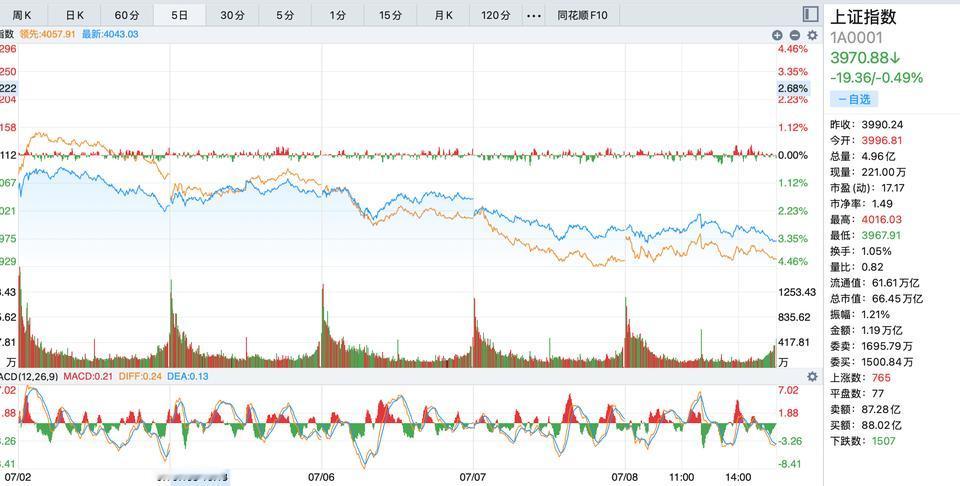Switch to 周K tab
Viewport: 960px width, 486px height.
coord(22,15)
